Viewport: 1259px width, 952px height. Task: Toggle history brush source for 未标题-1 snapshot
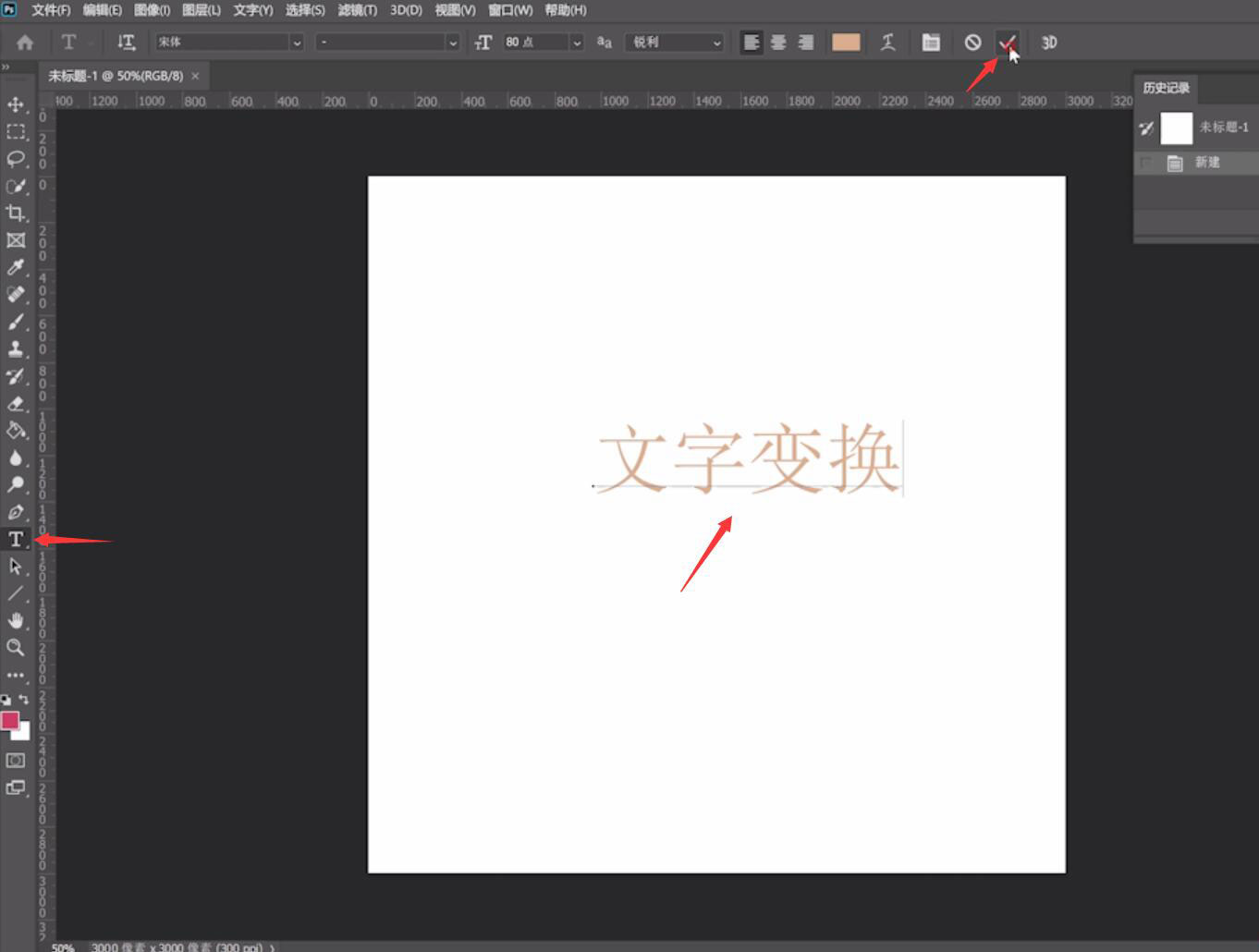click(x=1146, y=128)
